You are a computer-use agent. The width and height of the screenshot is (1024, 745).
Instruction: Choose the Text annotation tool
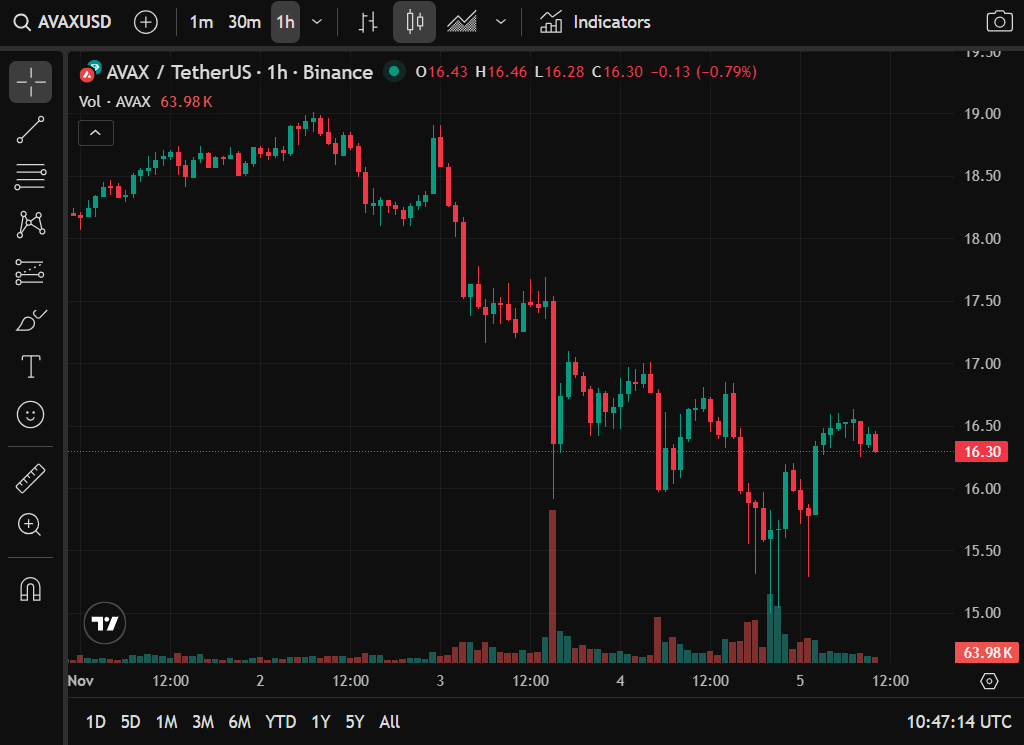pos(30,367)
